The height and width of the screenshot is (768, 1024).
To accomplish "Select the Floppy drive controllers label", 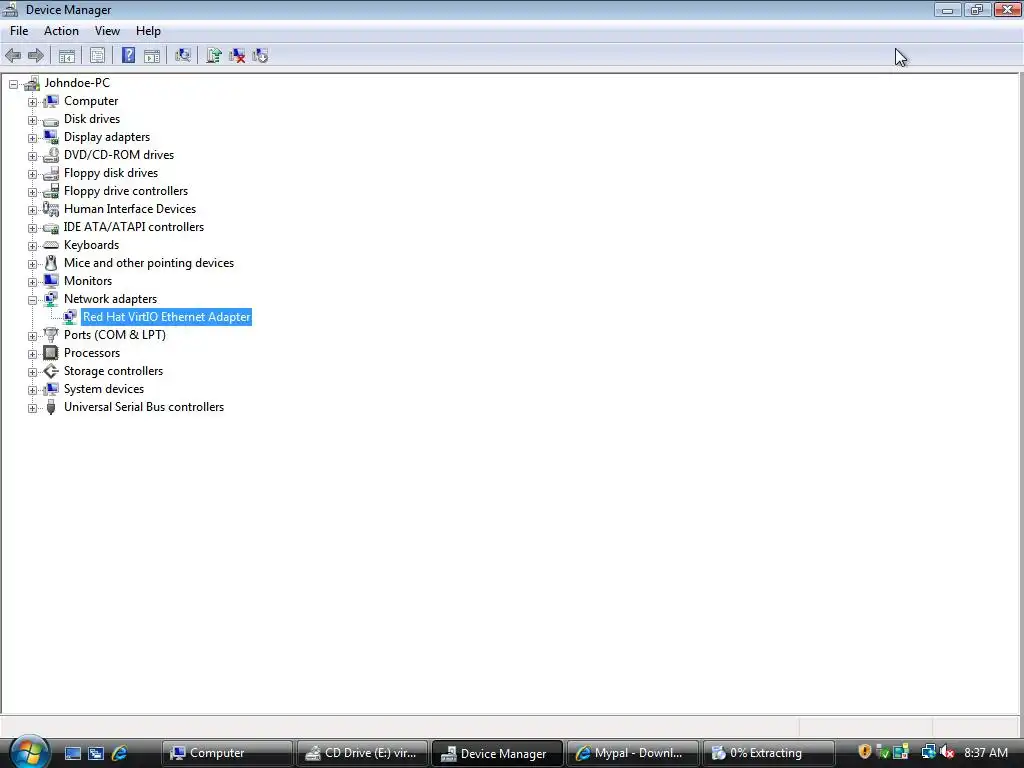I will [x=126, y=191].
